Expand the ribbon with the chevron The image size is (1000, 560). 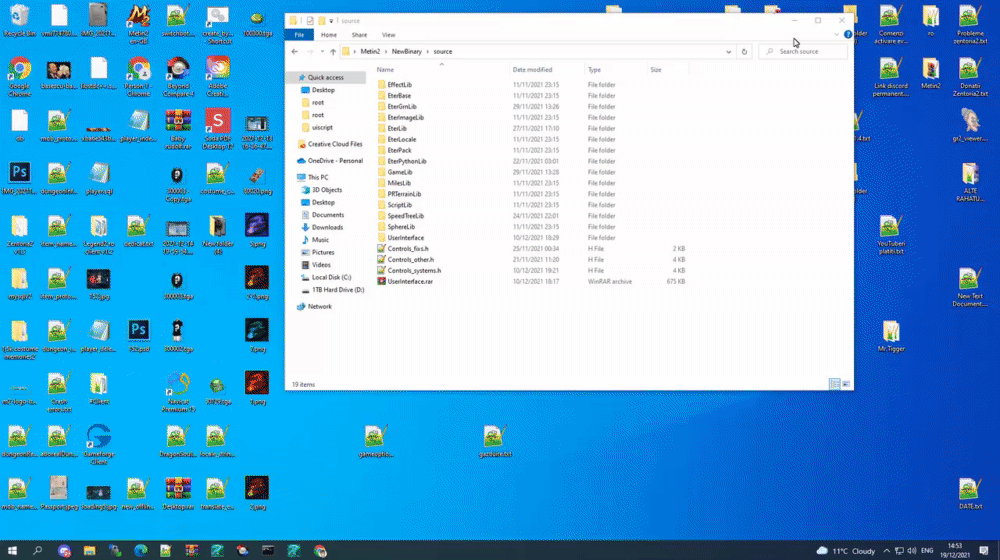click(837, 34)
